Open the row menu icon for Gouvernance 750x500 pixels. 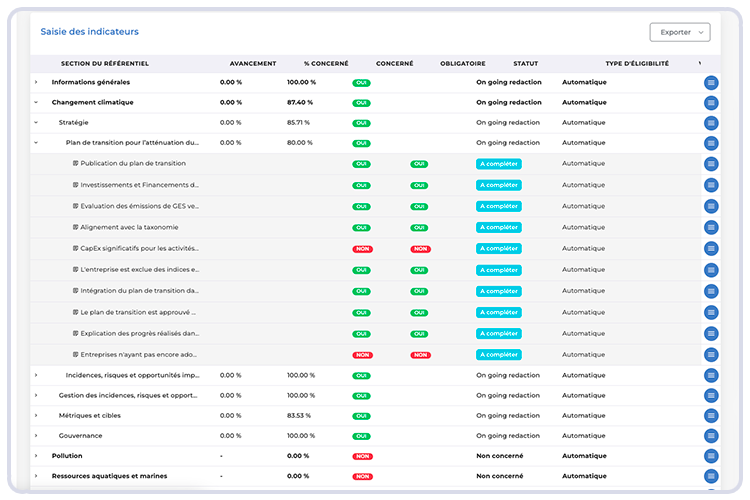[x=711, y=436]
